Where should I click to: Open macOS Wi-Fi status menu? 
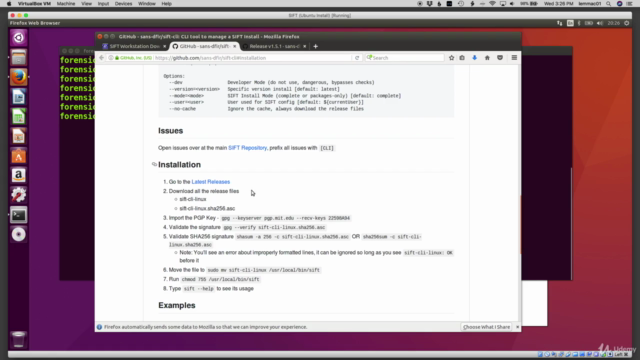[492, 4]
